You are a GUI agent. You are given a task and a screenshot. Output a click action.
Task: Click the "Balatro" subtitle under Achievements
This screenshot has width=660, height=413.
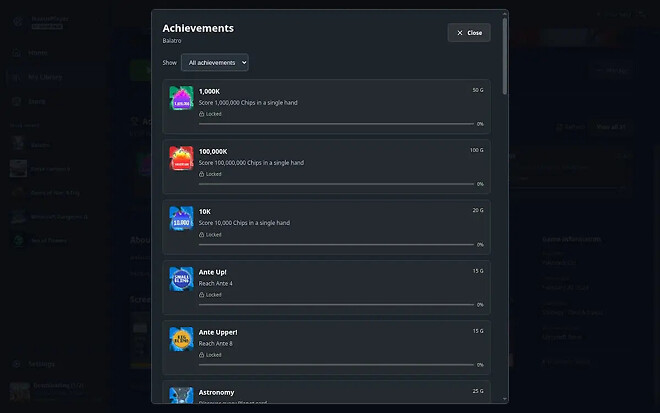(172, 41)
